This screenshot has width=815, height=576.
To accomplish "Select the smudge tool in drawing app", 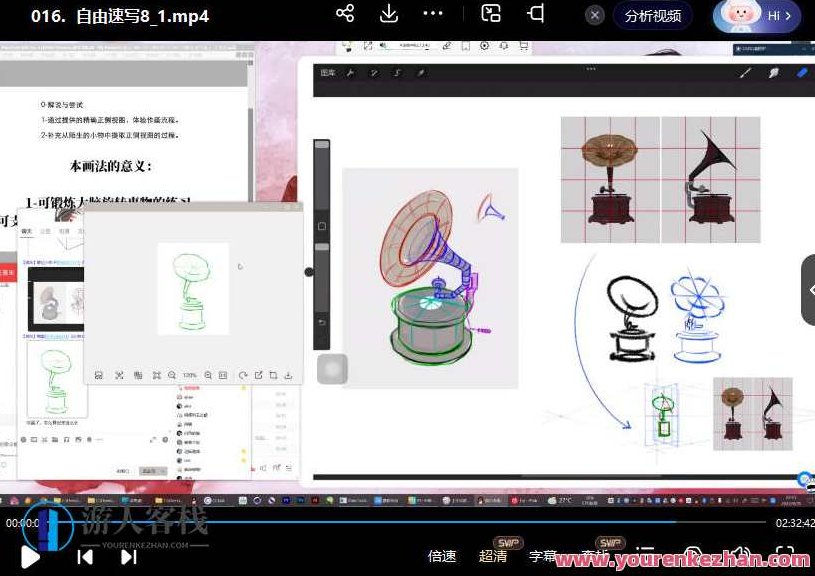I will coord(773,73).
